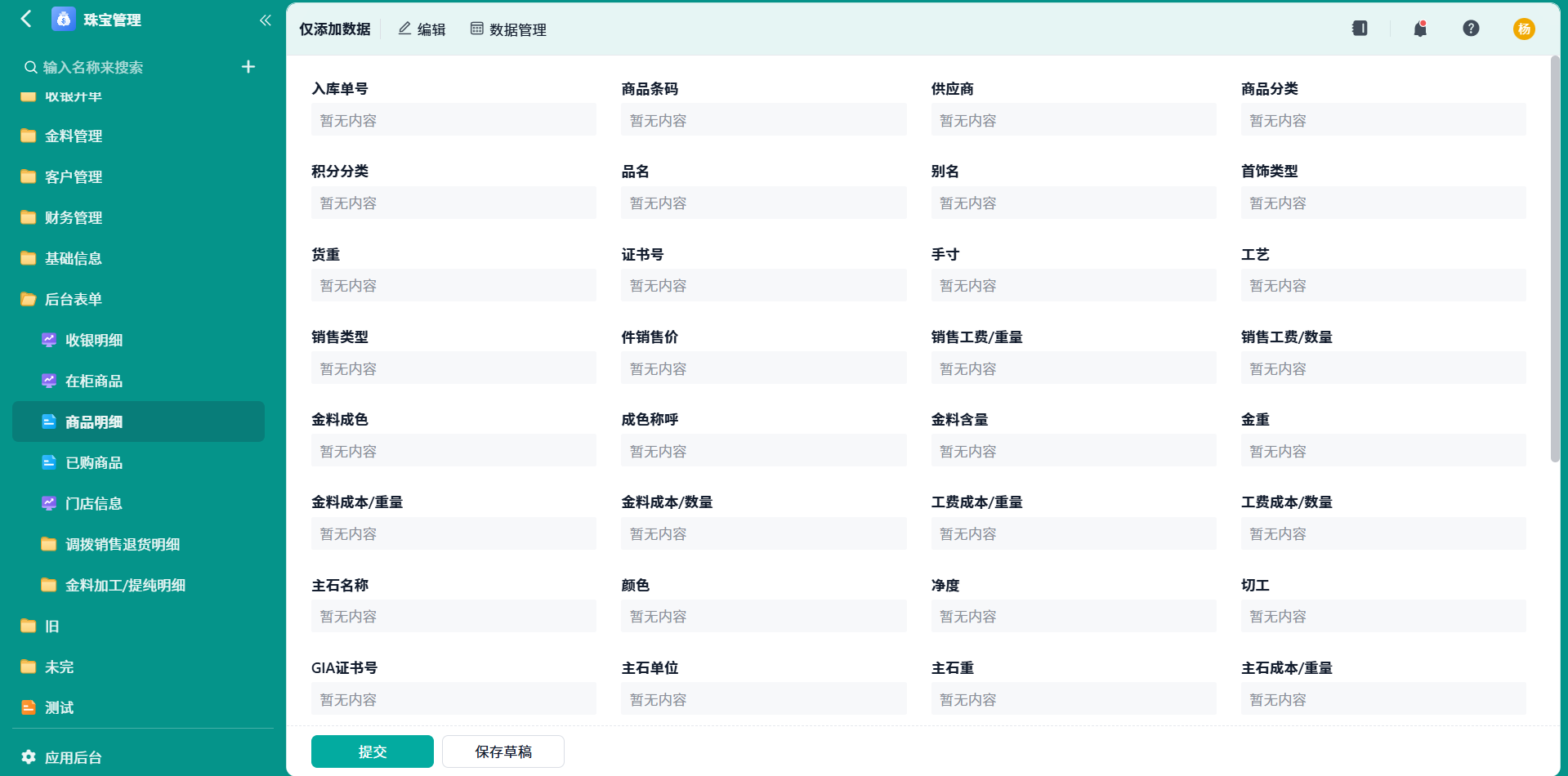Click the 已购商品 form icon
1568x776 pixels.
(49, 462)
